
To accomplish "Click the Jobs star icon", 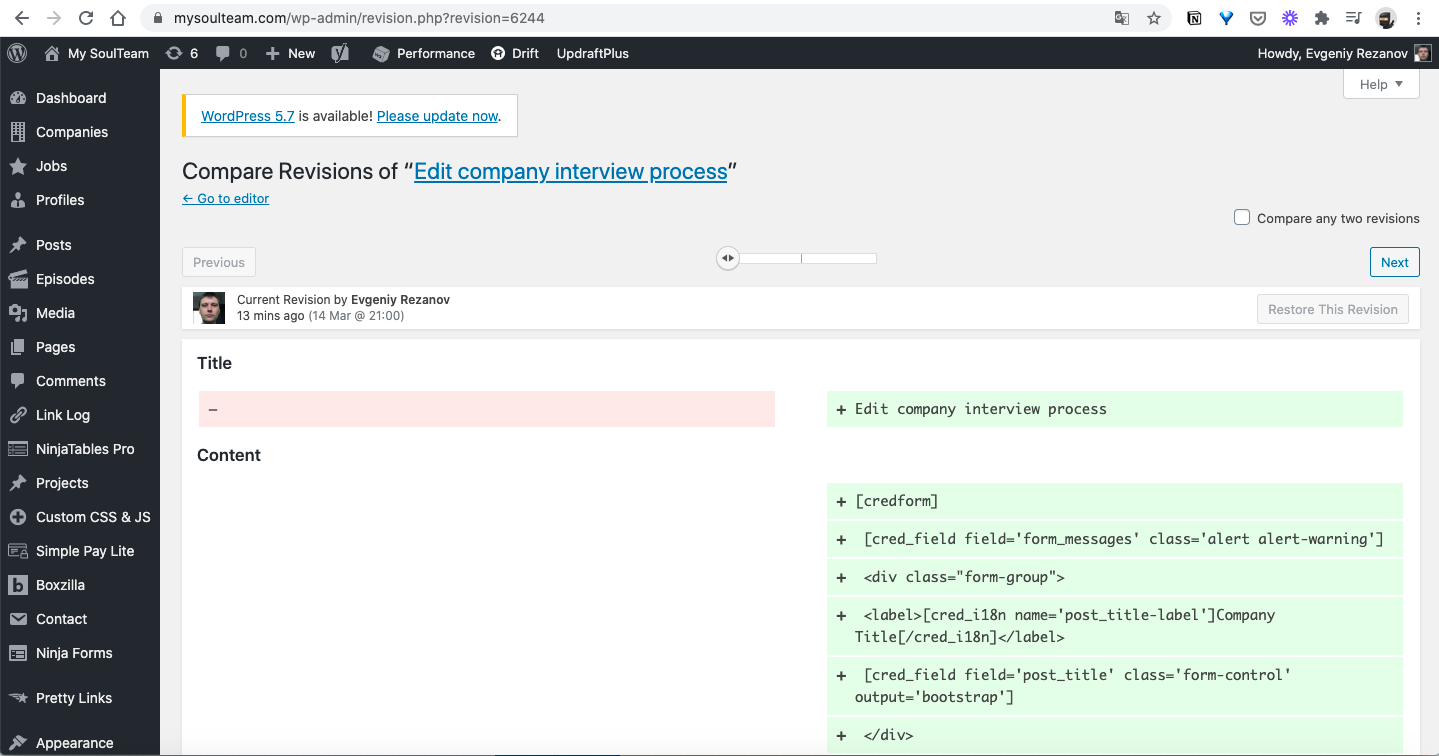I will [18, 166].
